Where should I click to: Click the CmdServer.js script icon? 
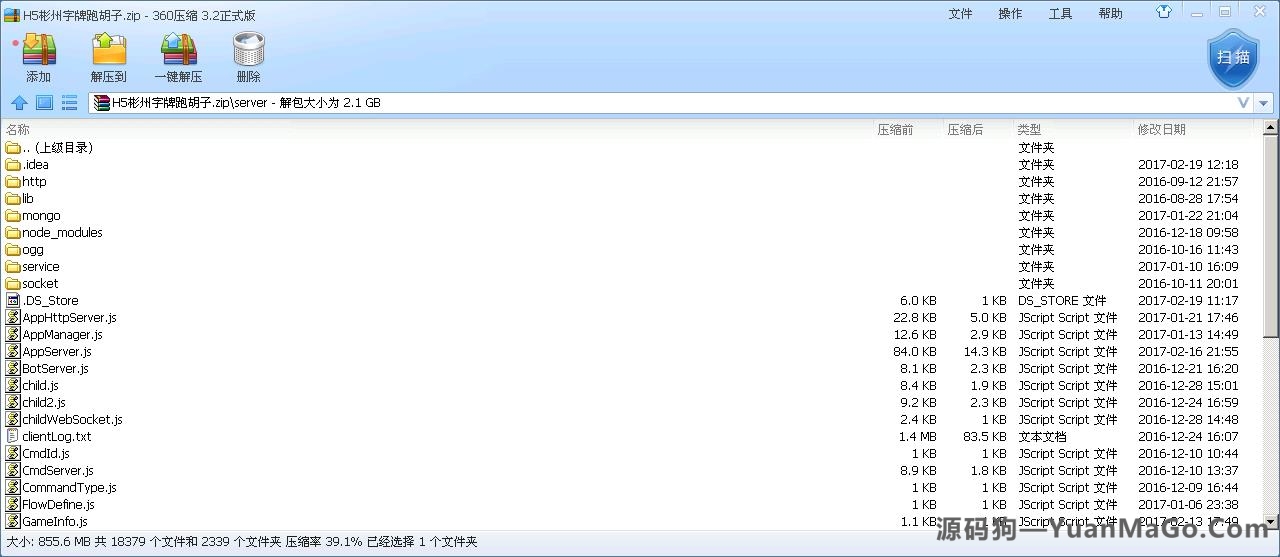point(13,470)
